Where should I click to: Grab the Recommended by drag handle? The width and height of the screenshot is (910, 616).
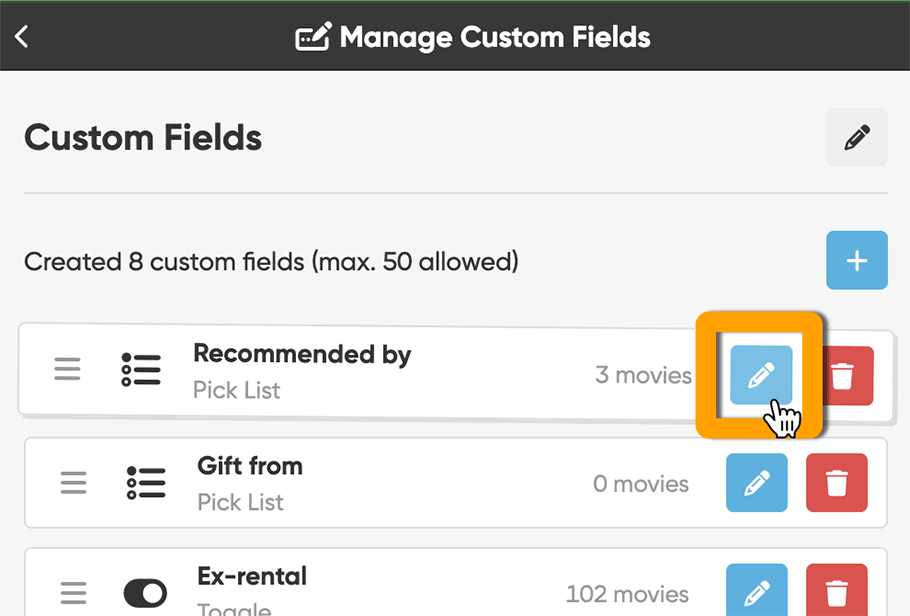click(67, 369)
